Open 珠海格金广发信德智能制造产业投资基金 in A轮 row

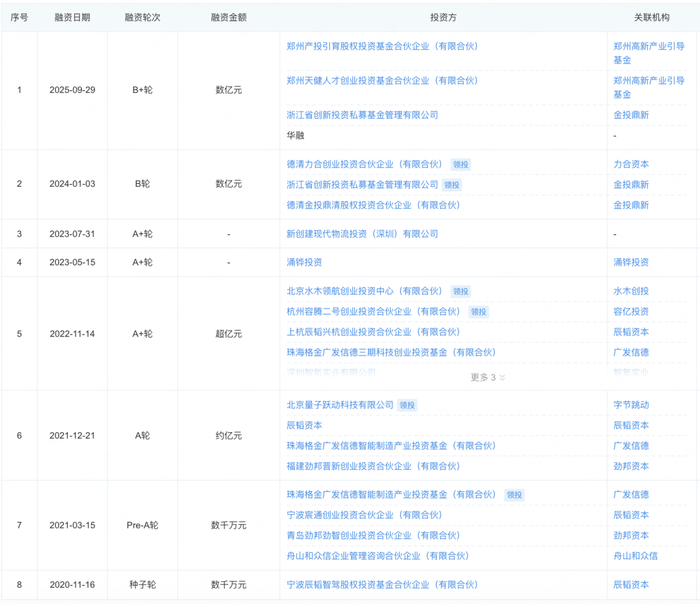pyautogui.click(x=391, y=446)
